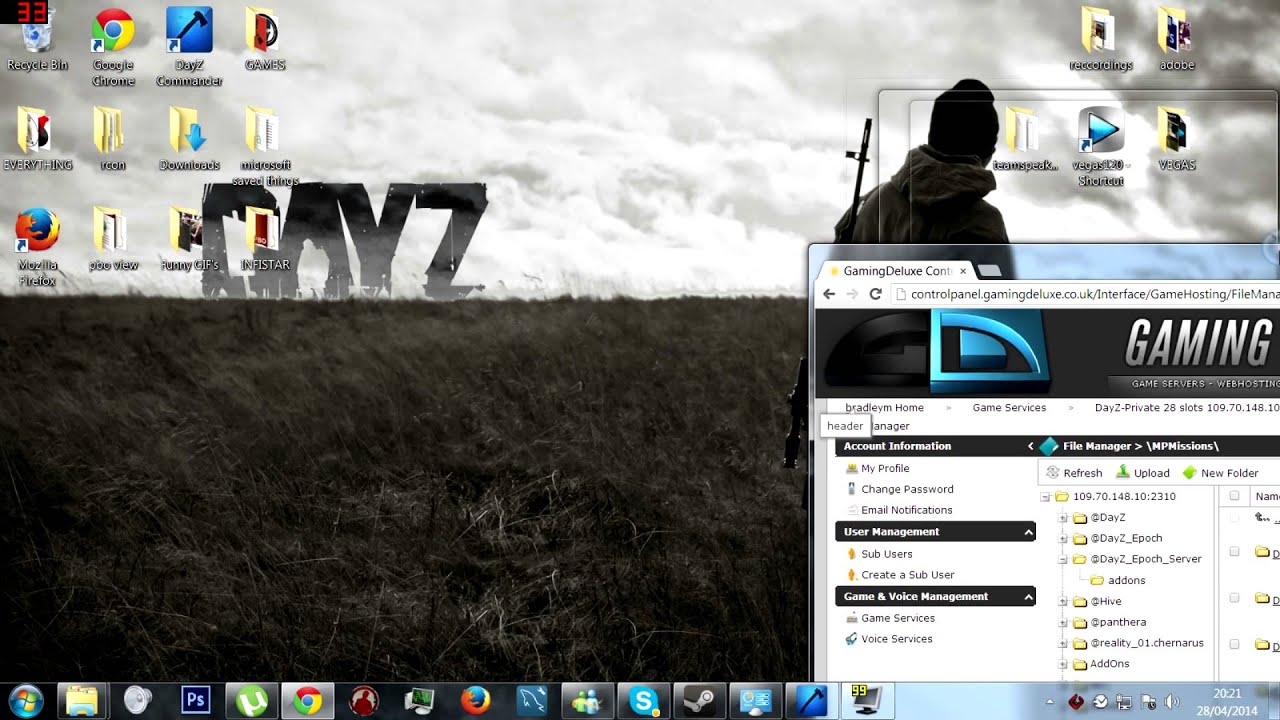Click Create a Sub User
Viewport: 1280px width, 720px height.
point(907,575)
